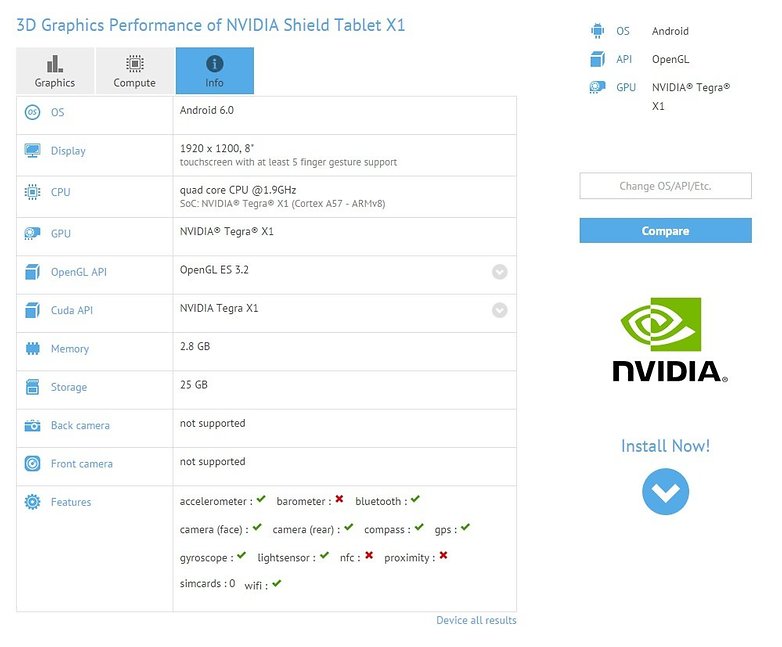Image resolution: width=782 pixels, height=647 pixels.
Task: Click the Cuda API cube icon
Action: click(32, 310)
